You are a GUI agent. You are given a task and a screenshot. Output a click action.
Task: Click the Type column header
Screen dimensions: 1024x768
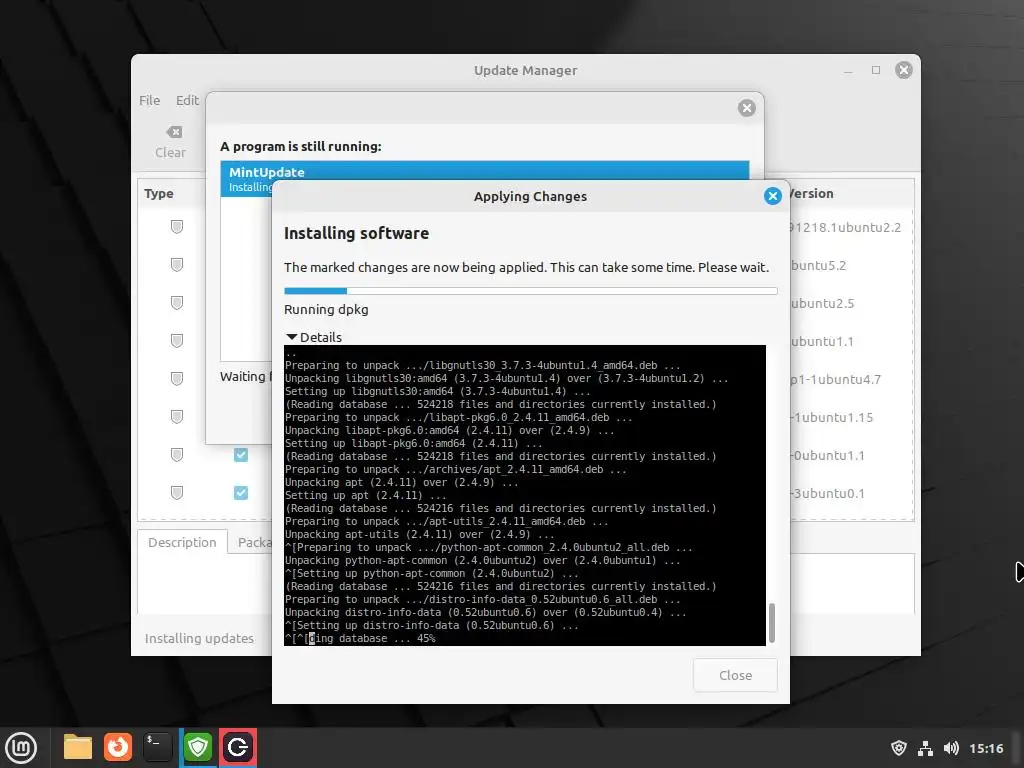pyautogui.click(x=159, y=193)
